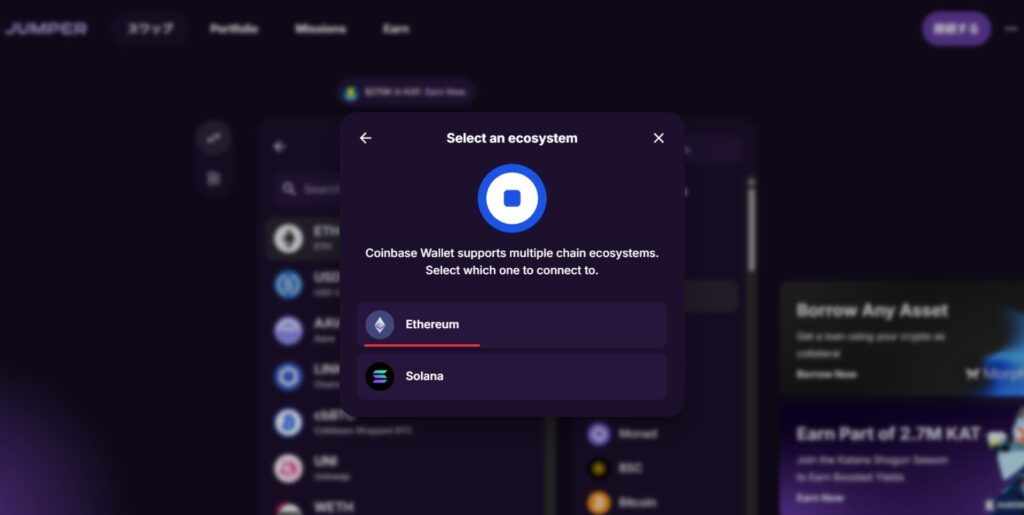
Task: Close the Select an ecosystem dialog
Action: coord(658,138)
